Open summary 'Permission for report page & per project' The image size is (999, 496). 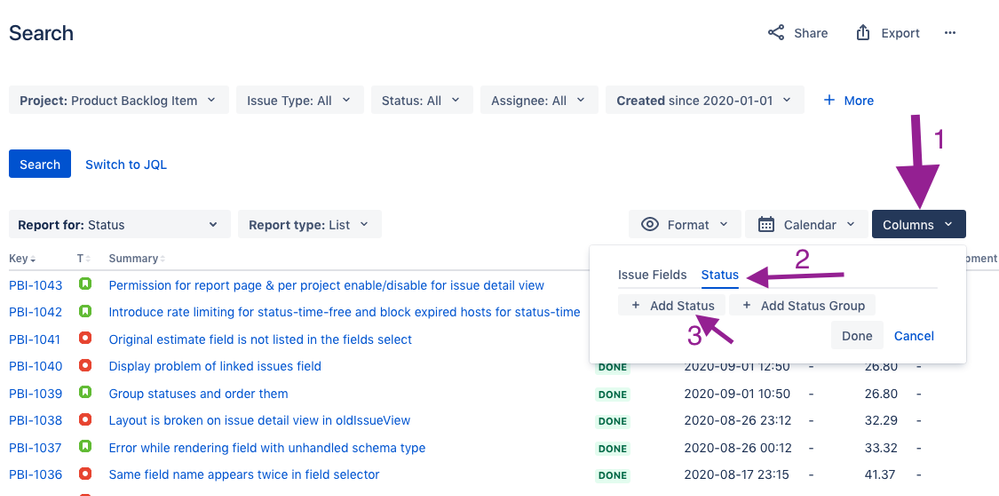(326, 285)
